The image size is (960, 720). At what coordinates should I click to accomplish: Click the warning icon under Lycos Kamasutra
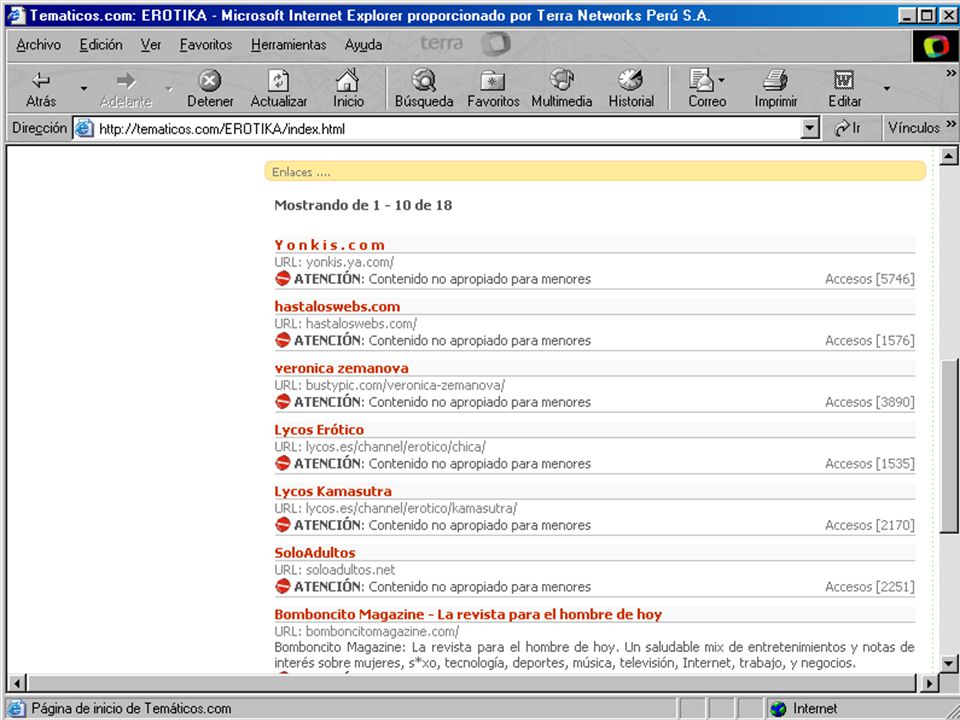tap(282, 525)
